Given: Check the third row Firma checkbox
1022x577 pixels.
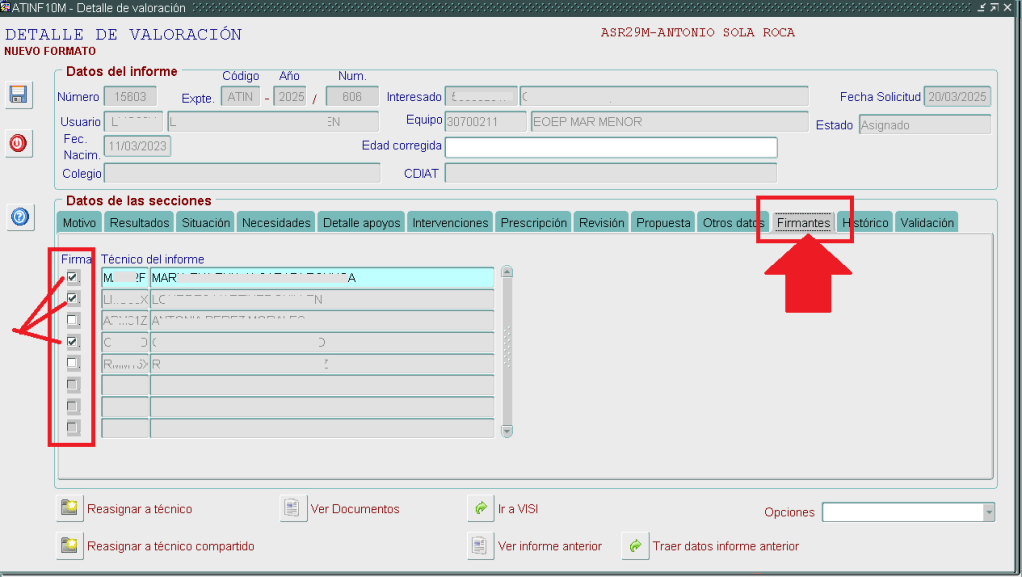Looking at the screenshot, I should (x=73, y=320).
